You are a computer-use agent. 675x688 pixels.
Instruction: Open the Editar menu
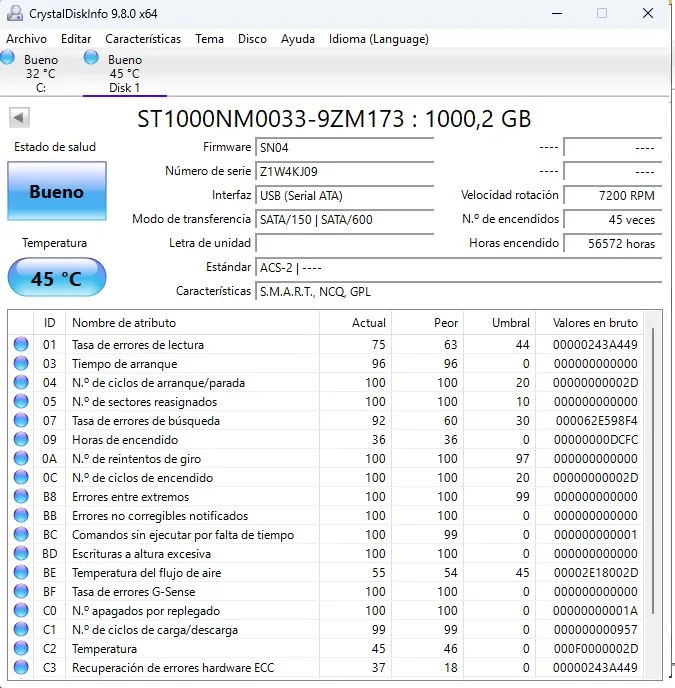click(76, 39)
